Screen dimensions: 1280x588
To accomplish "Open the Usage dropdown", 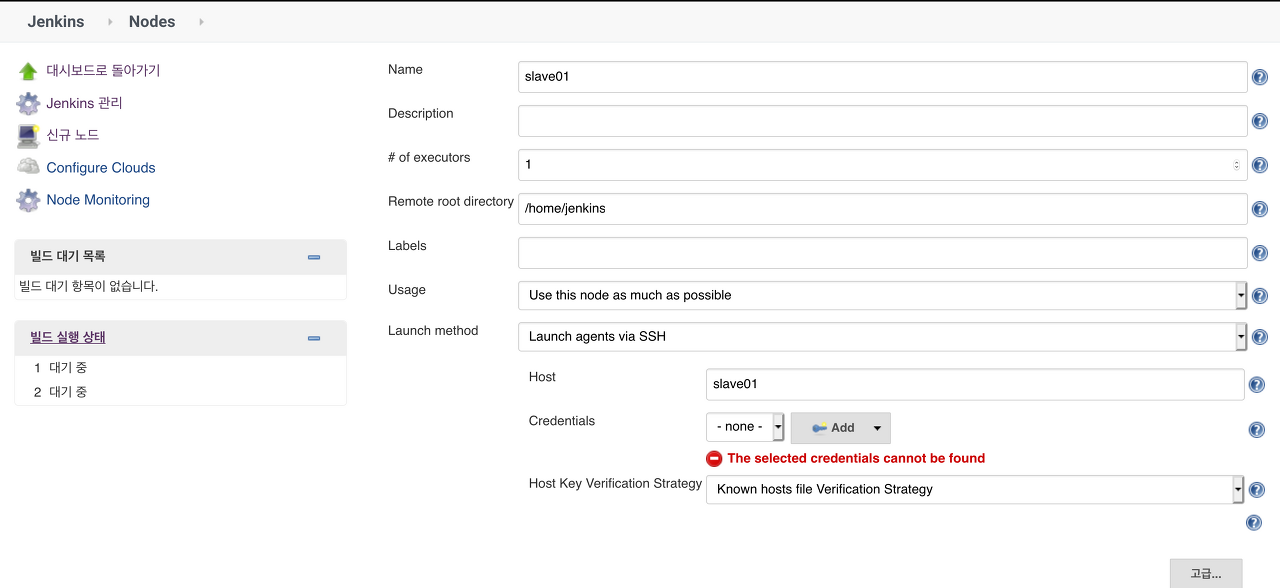I will (882, 295).
